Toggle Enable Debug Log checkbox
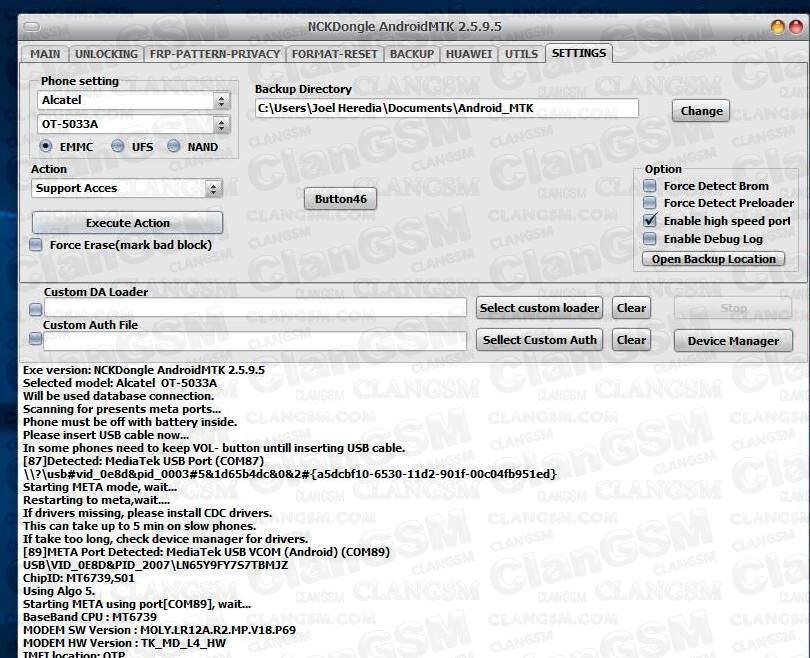This screenshot has width=810, height=658. [650, 239]
